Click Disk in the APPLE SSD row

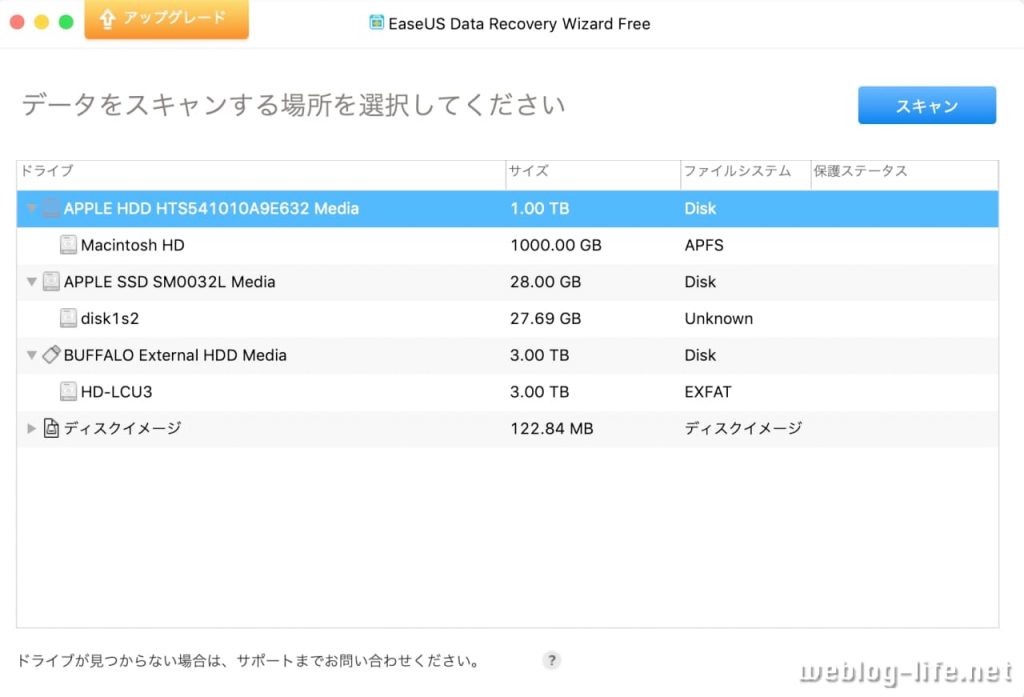700,282
